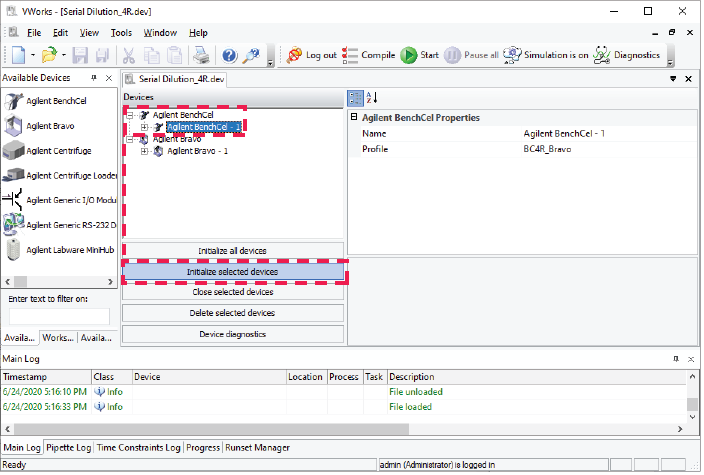Click the New file toolbar icon

18,55
